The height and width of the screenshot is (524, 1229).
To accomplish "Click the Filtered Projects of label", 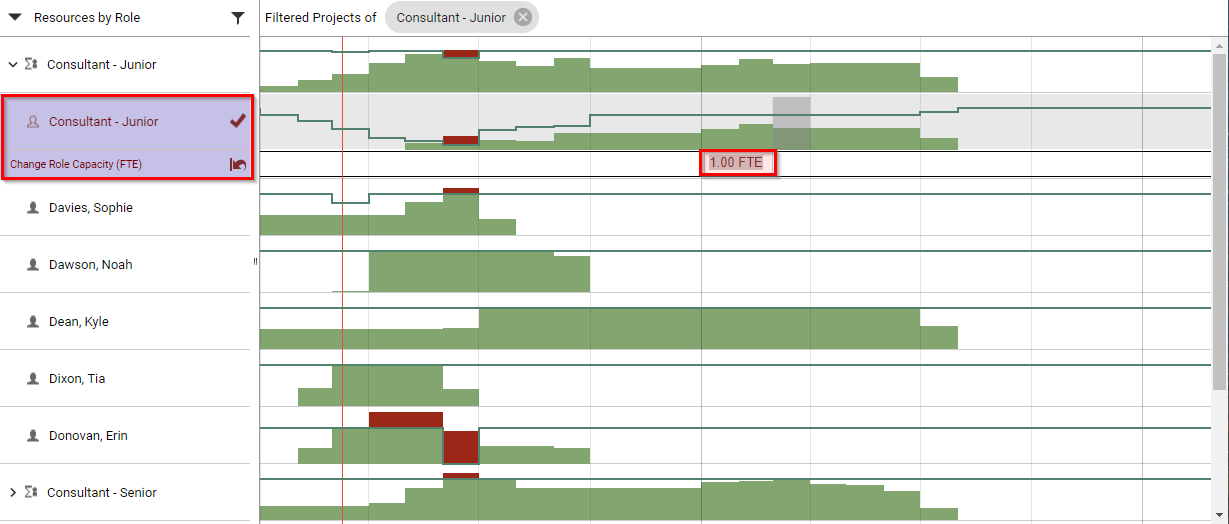I will click(321, 18).
